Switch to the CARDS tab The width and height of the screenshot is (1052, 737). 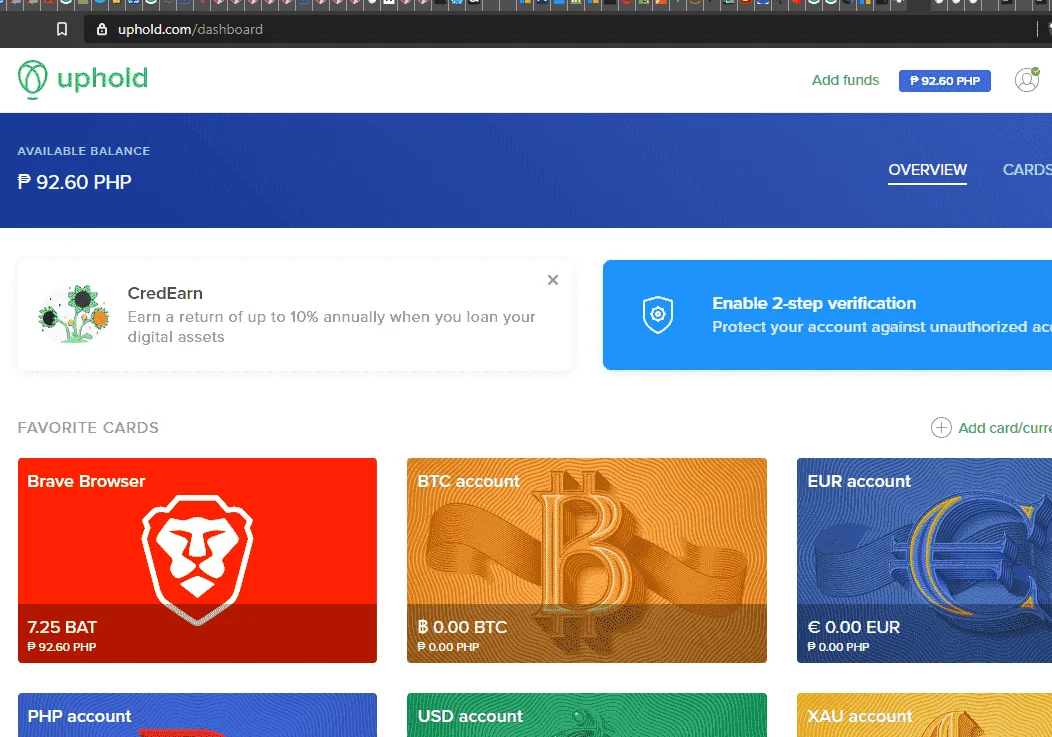(1027, 170)
